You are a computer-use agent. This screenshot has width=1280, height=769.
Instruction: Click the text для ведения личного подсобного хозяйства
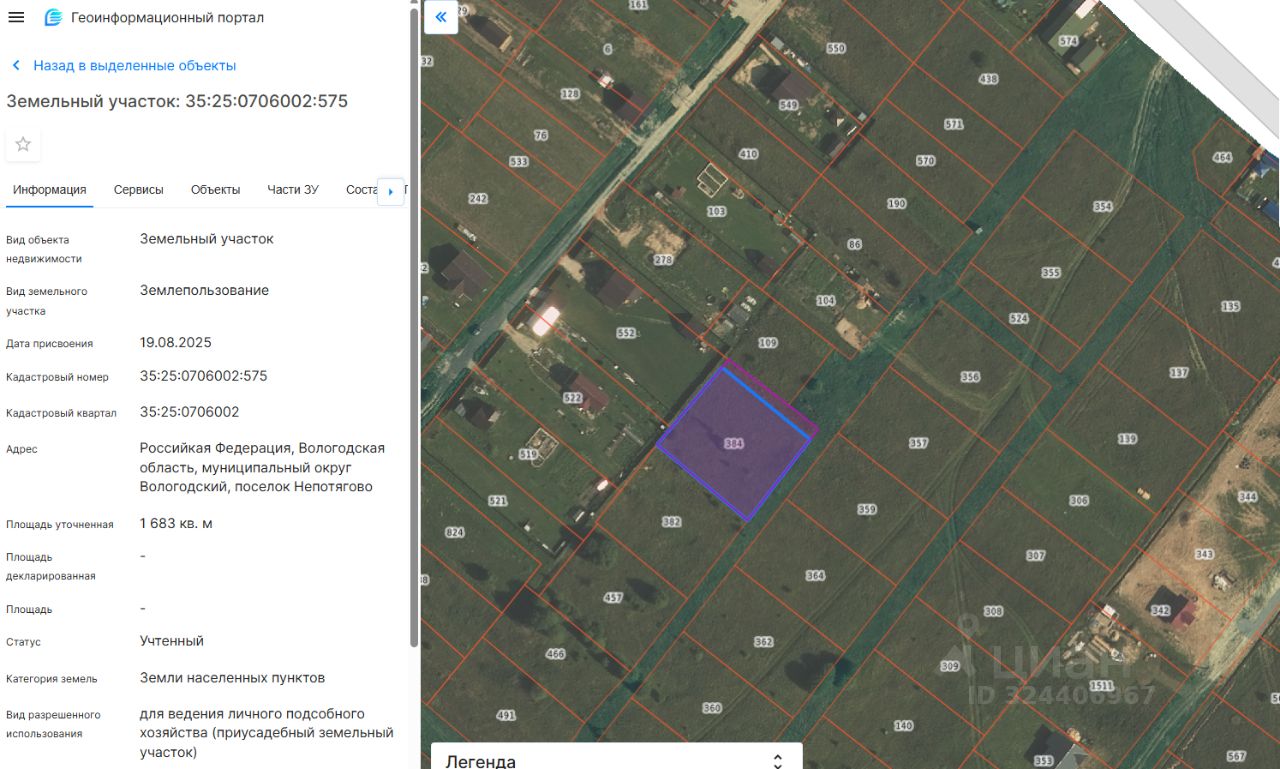click(267, 733)
